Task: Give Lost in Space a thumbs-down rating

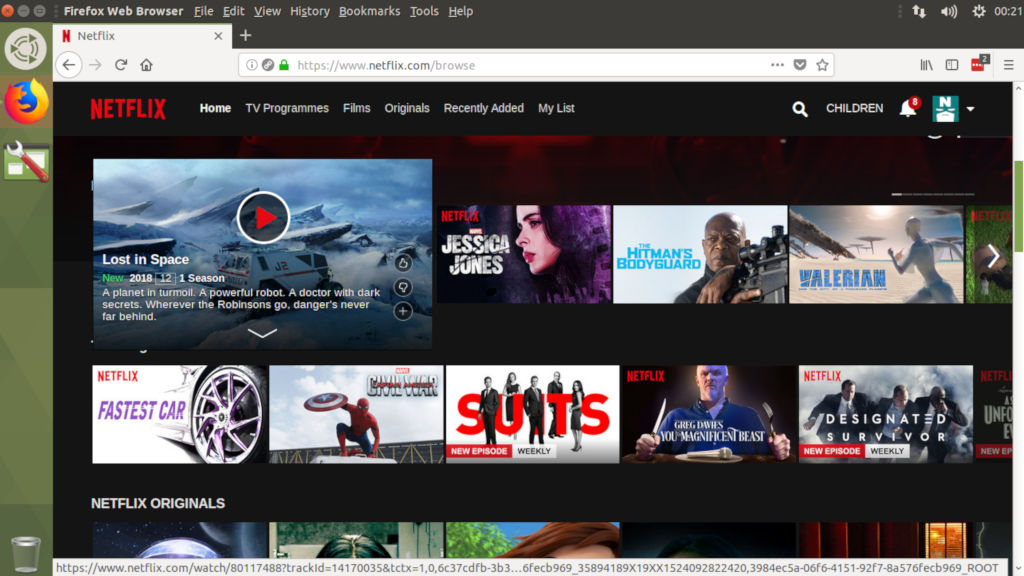Action: 403,288
